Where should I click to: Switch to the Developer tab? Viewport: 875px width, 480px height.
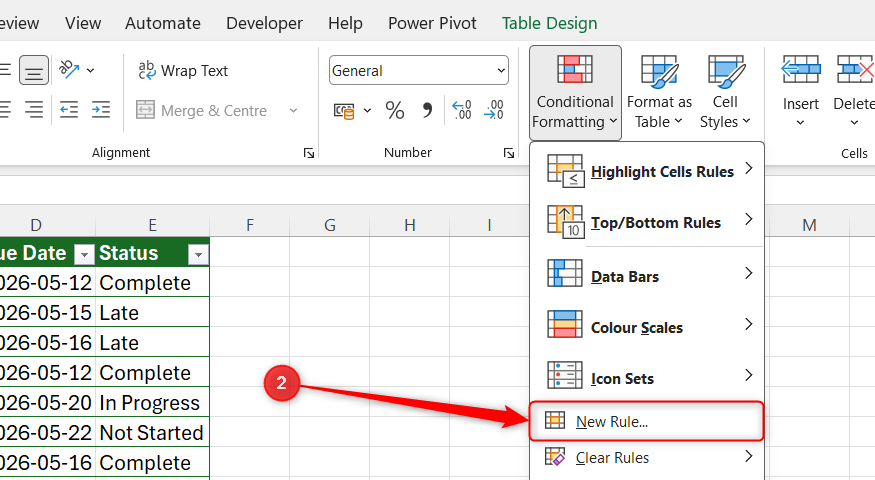click(264, 23)
